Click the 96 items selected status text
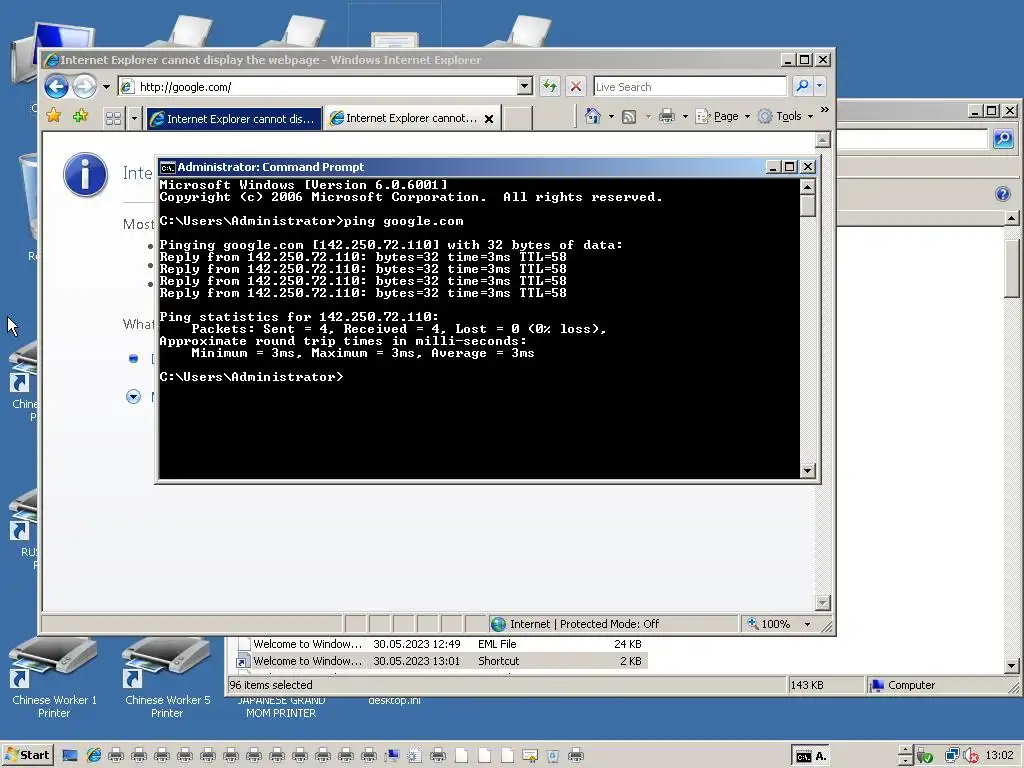 (x=270, y=685)
